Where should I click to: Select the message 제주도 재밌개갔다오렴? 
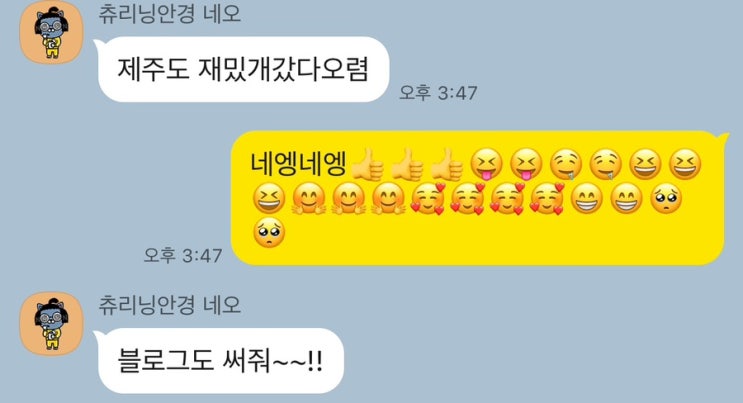pos(243,69)
